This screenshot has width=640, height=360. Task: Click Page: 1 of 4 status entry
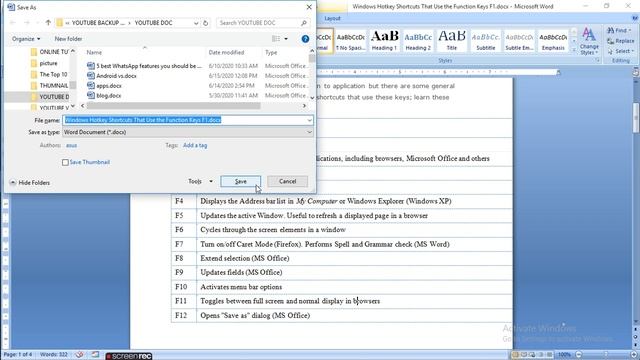tap(18, 355)
